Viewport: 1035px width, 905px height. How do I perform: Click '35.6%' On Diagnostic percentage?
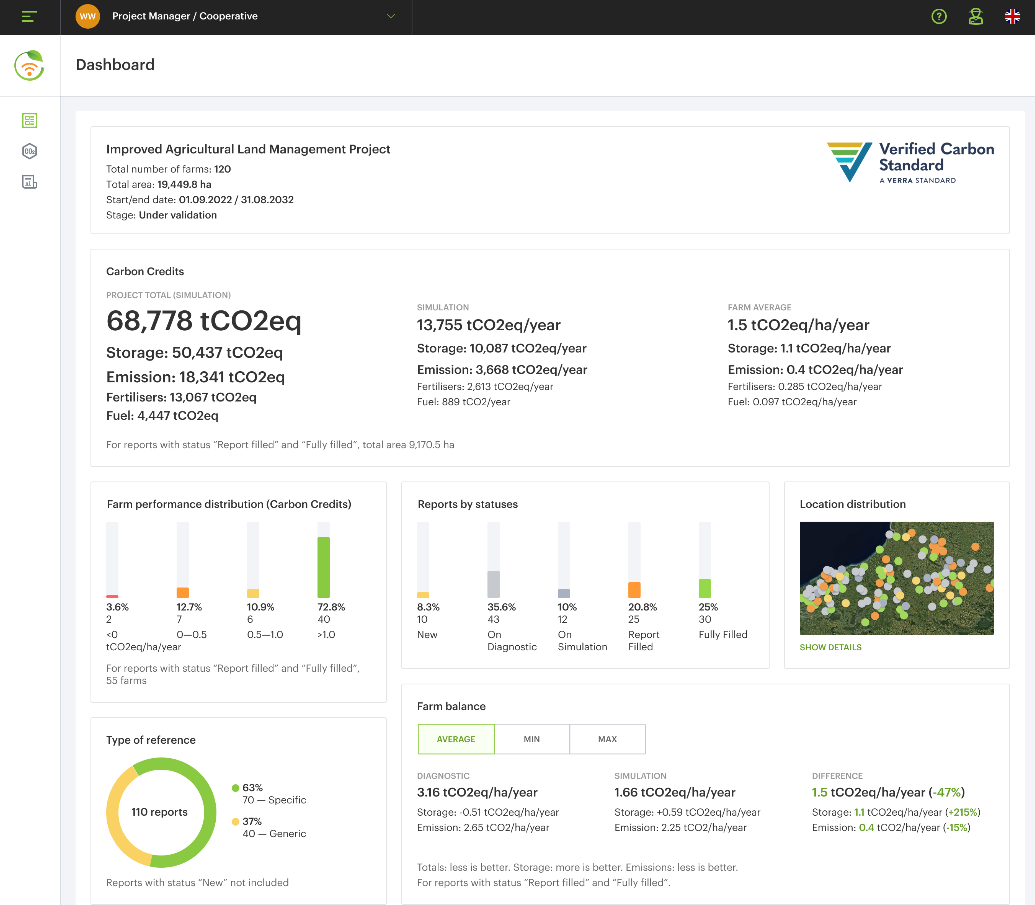point(502,607)
